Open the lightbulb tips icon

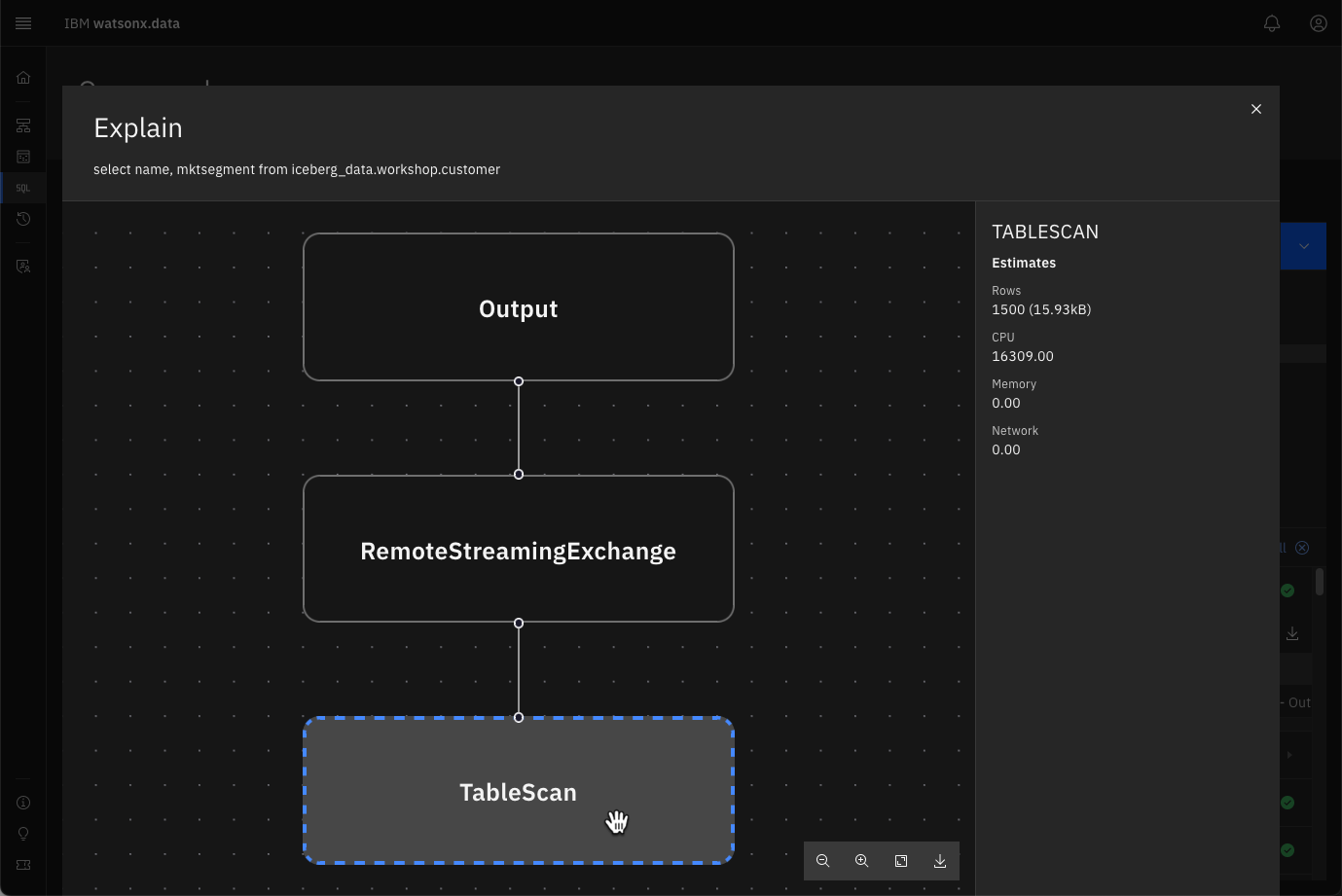click(23, 834)
